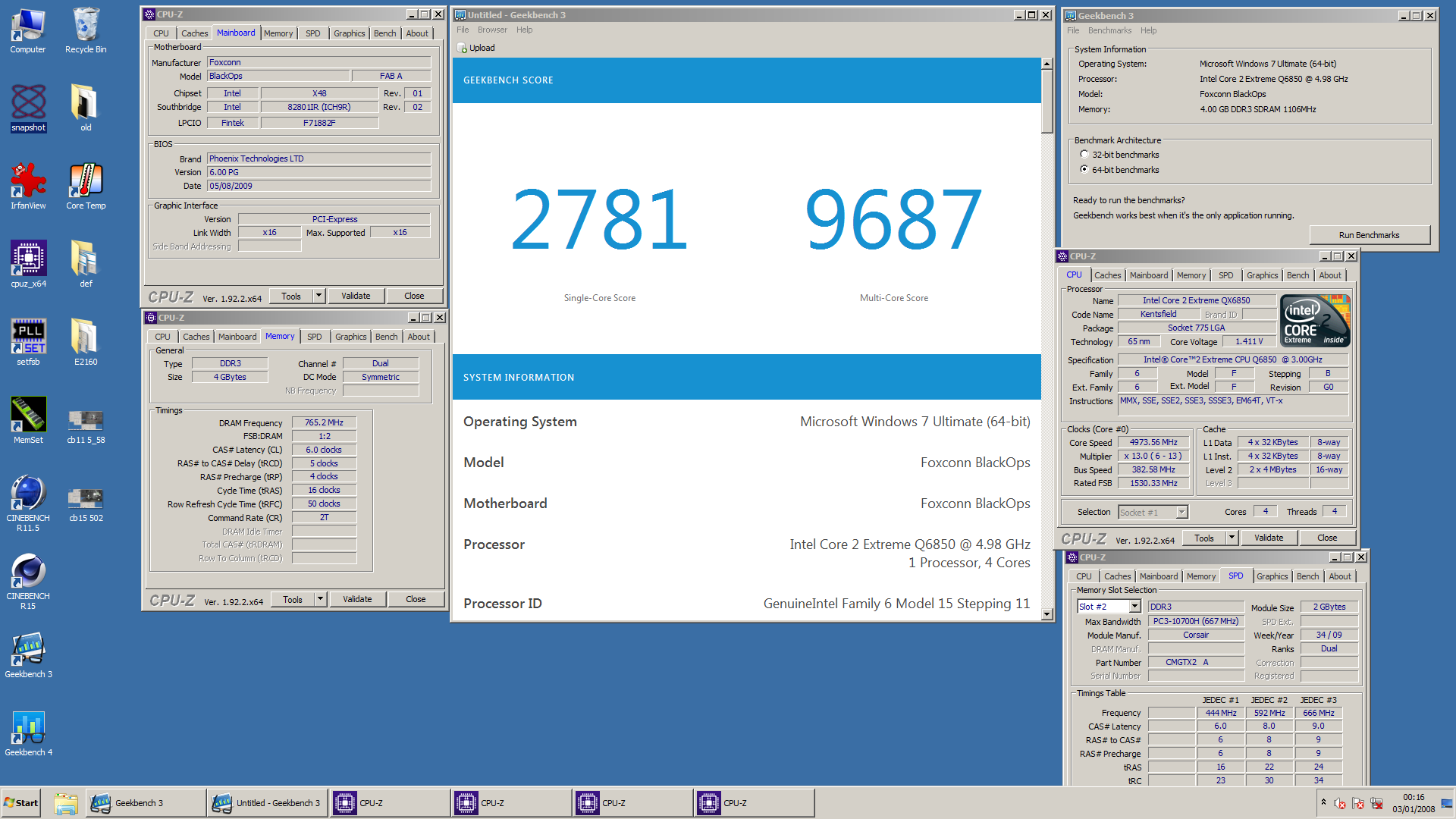
Task: Click Validate in the CPU tab CPU-Z window
Action: pyautogui.click(x=1269, y=538)
